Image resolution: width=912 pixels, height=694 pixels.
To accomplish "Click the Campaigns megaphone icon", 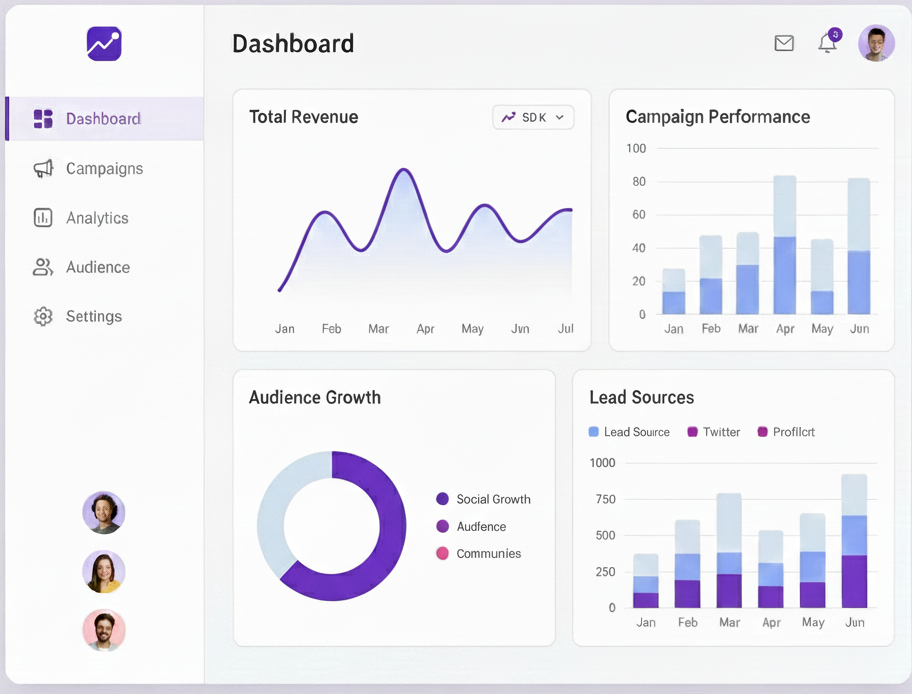I will click(x=43, y=169).
